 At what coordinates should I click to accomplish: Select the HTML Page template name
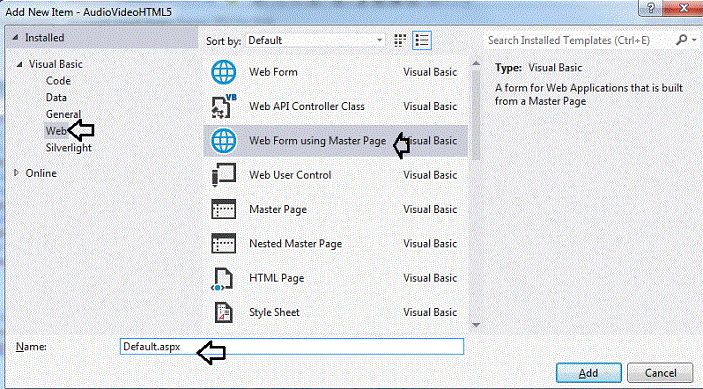click(277, 278)
